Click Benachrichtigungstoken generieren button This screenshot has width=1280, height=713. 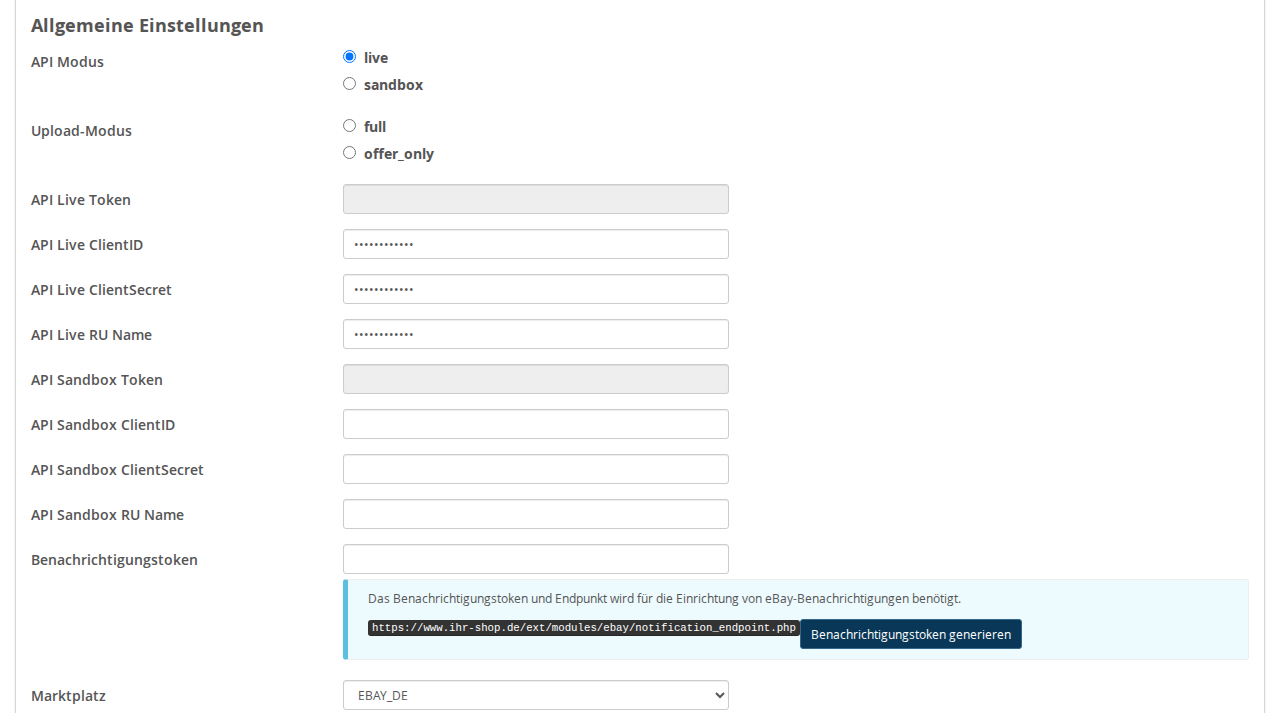click(x=911, y=634)
